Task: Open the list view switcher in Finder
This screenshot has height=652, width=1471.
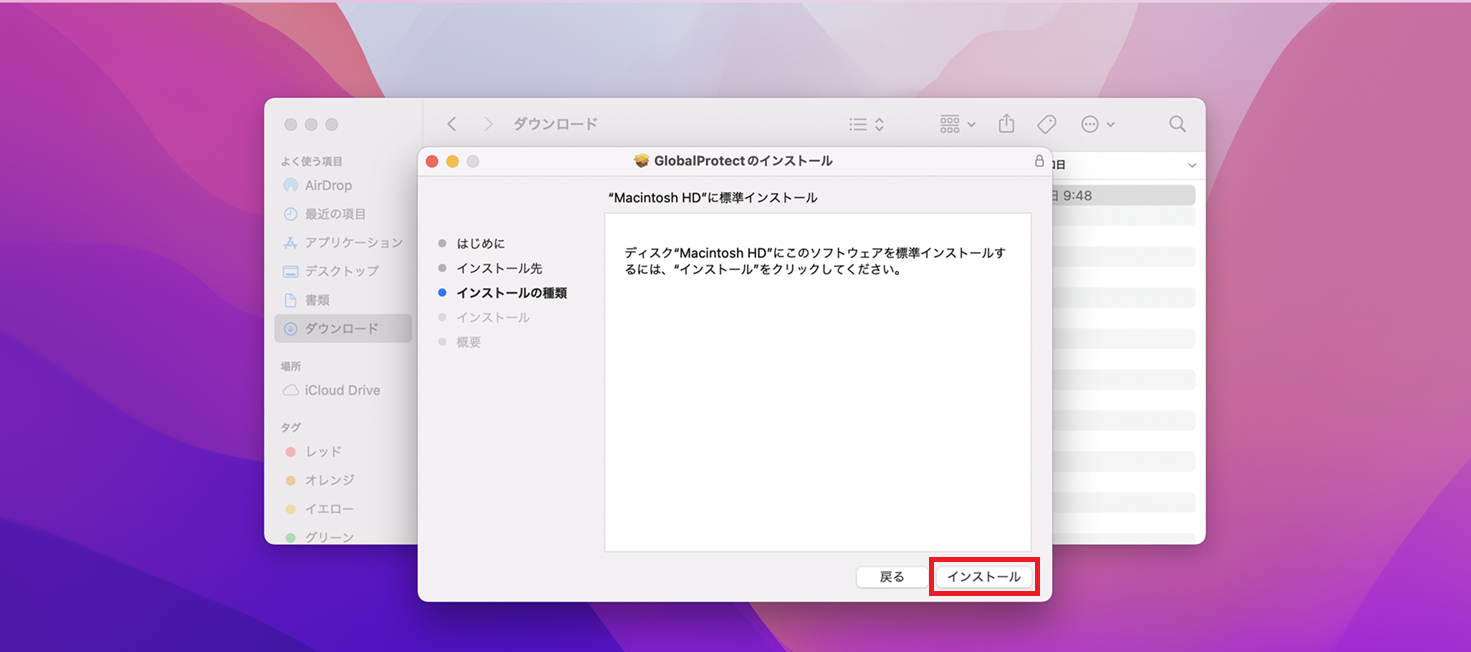Action: 866,124
